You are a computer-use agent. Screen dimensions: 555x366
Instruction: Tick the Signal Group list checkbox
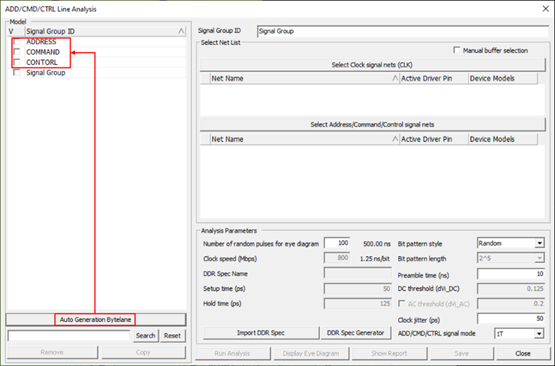point(17,73)
